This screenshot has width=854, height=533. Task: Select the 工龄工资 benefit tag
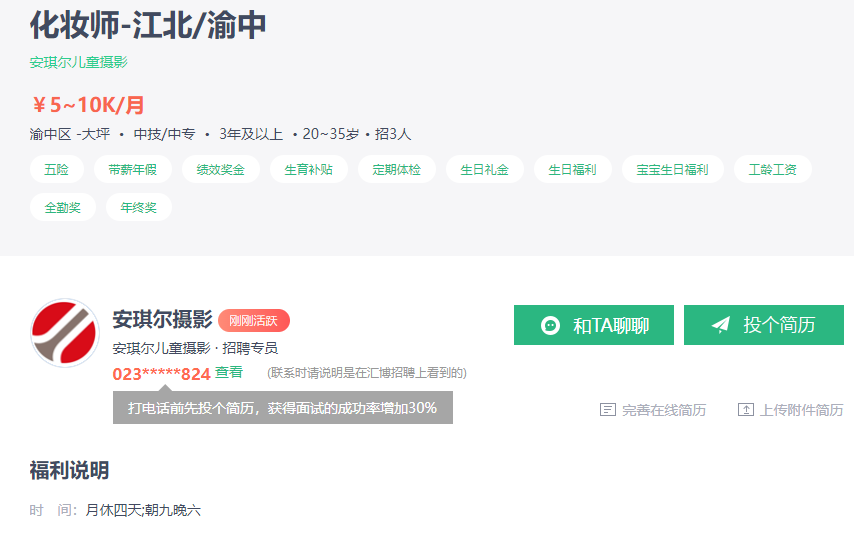[773, 169]
